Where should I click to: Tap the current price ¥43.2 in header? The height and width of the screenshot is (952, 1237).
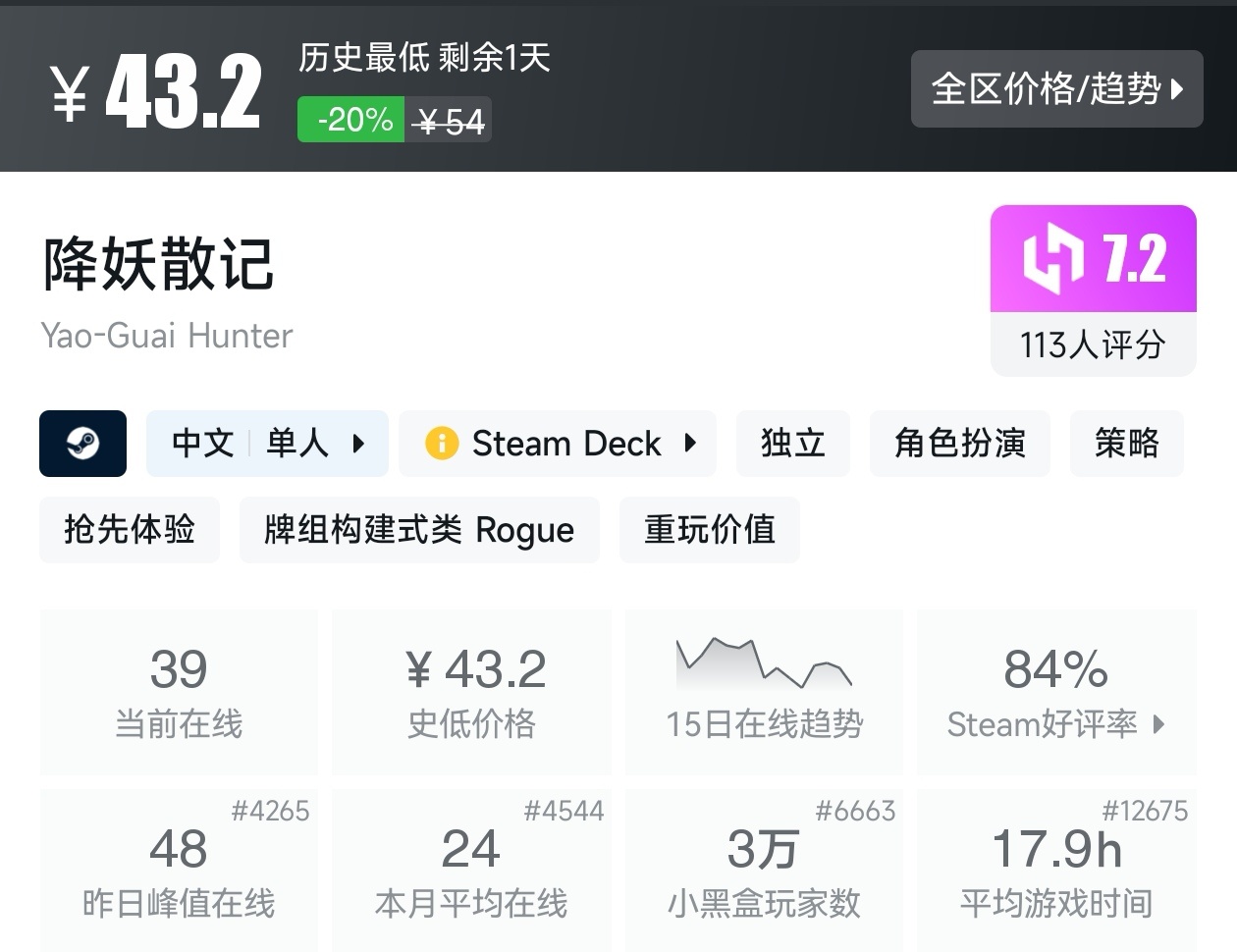click(x=156, y=91)
